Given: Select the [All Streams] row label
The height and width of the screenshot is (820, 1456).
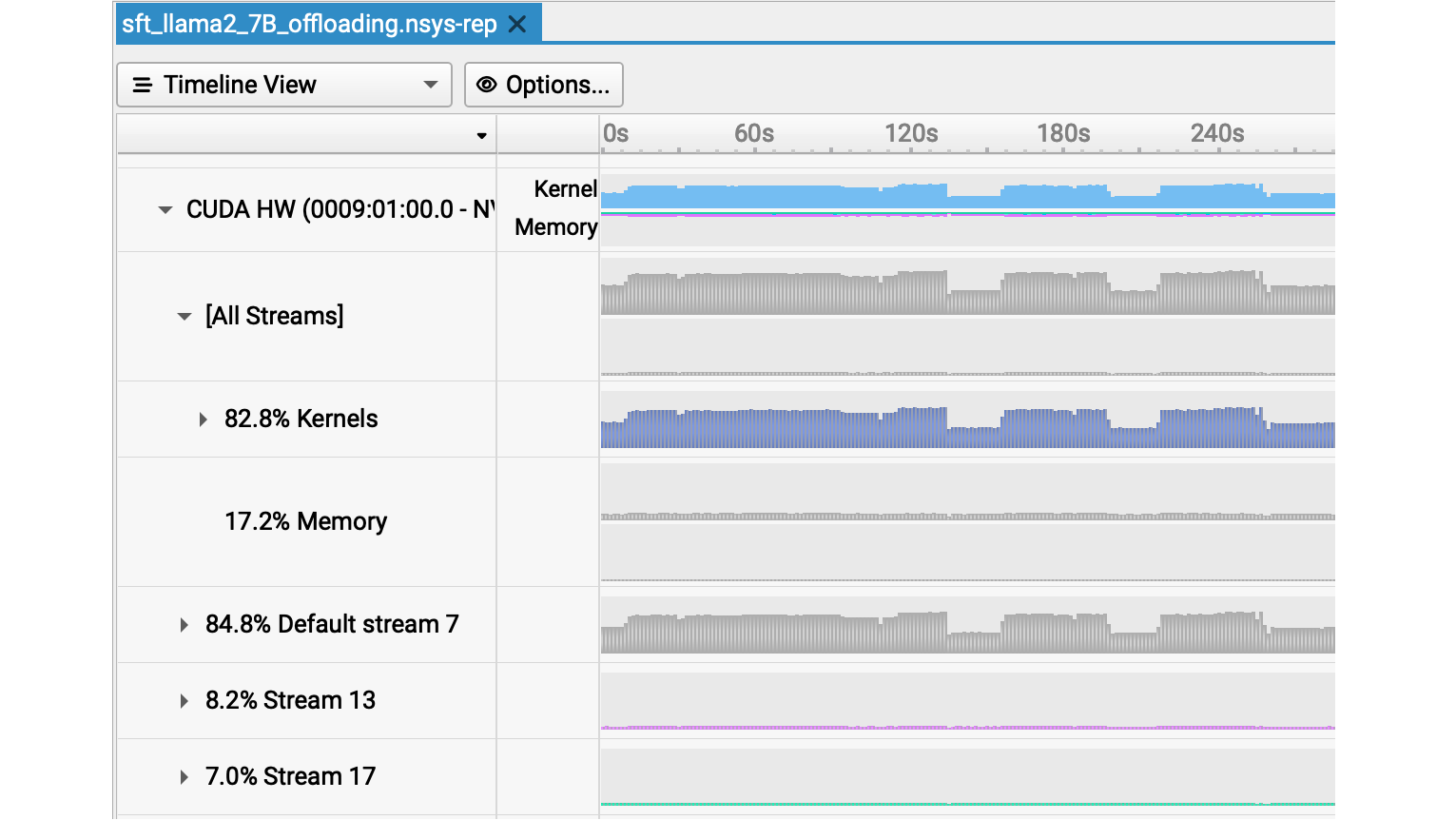Looking at the screenshot, I should [x=275, y=316].
